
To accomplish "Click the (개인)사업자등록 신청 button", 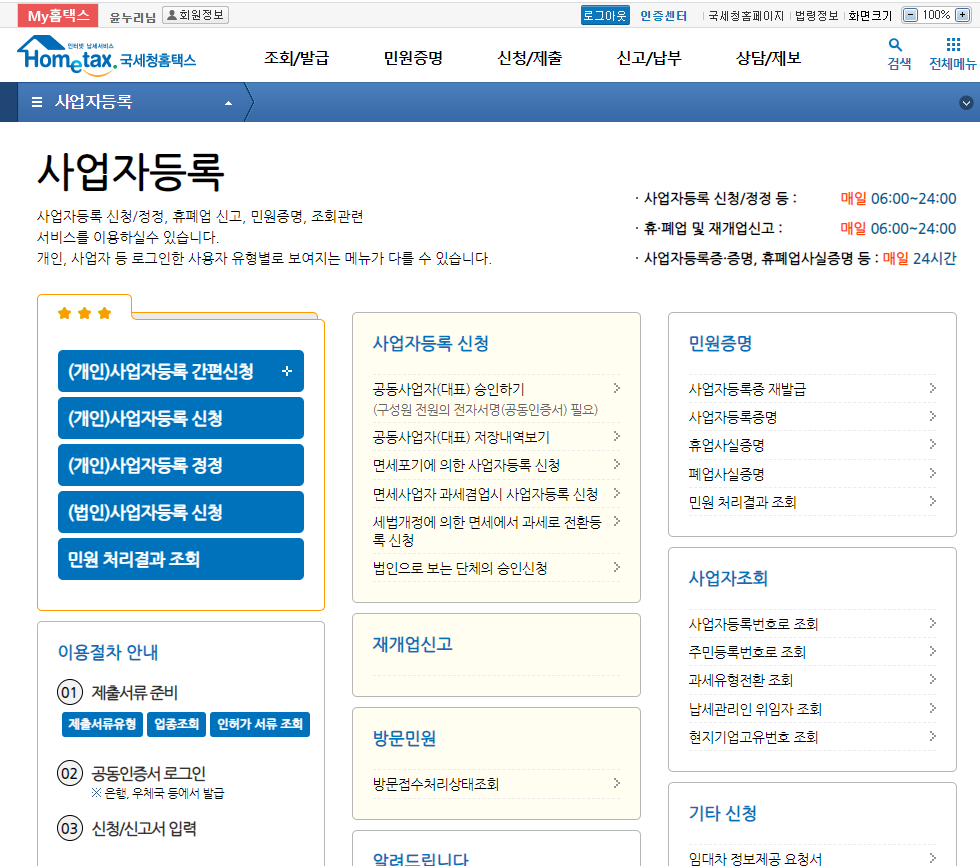I will [180, 418].
